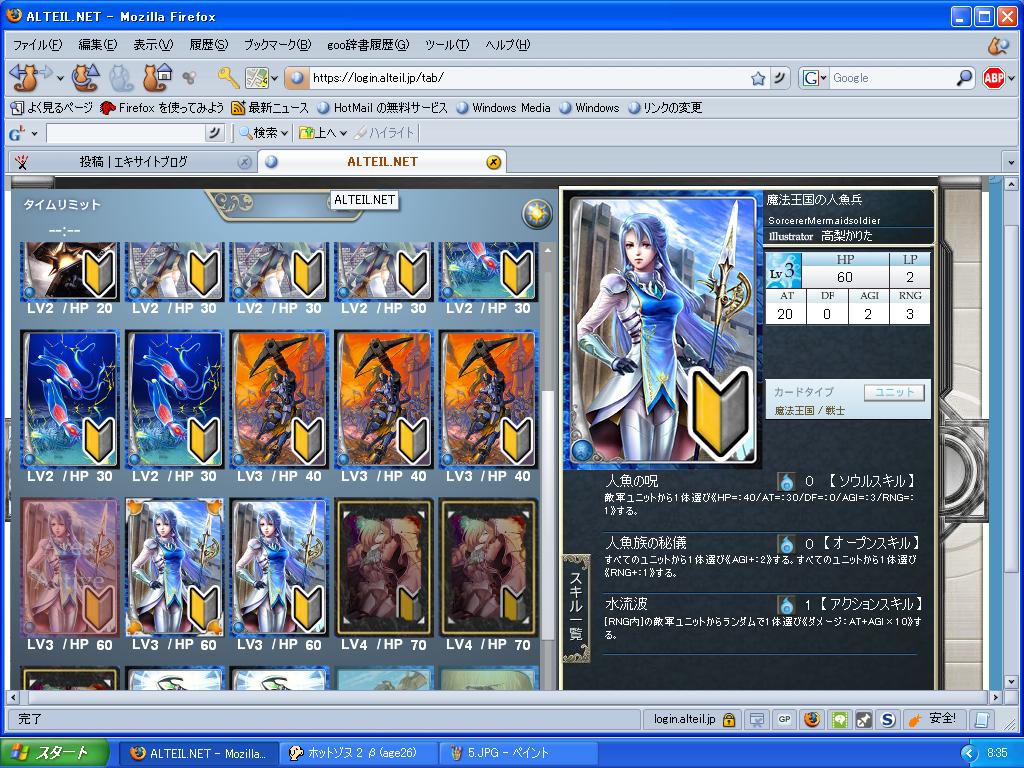Click the Google toolbar search input field

click(x=125, y=133)
